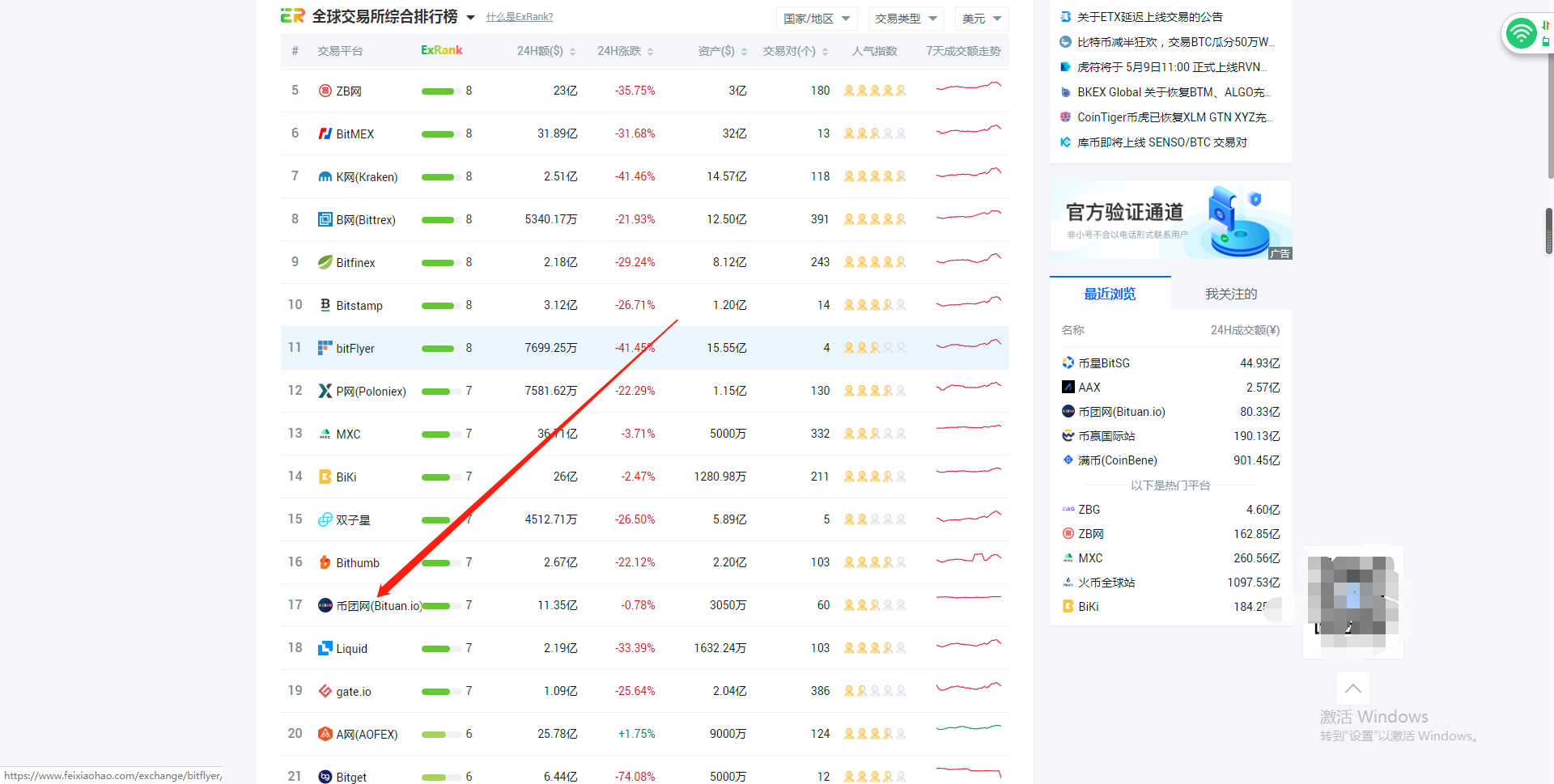Click Liquid ExRank score bar
The width and height of the screenshot is (1554, 784).
(442, 648)
